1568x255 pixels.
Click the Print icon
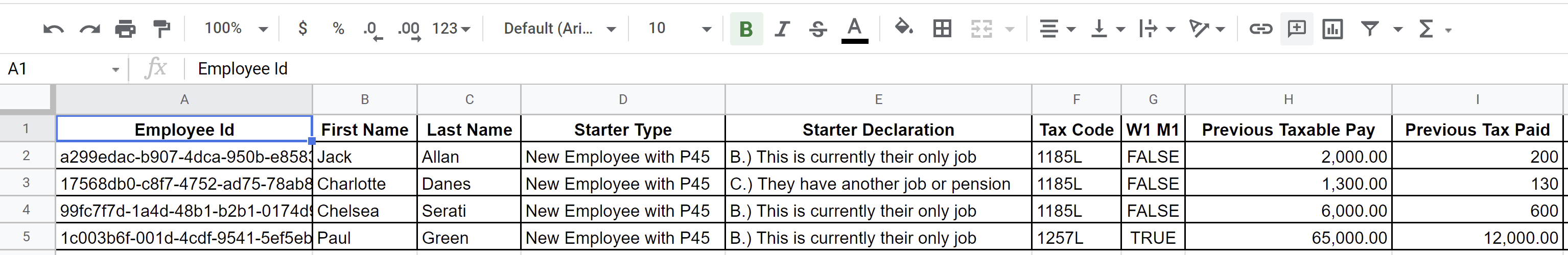pyautogui.click(x=125, y=29)
